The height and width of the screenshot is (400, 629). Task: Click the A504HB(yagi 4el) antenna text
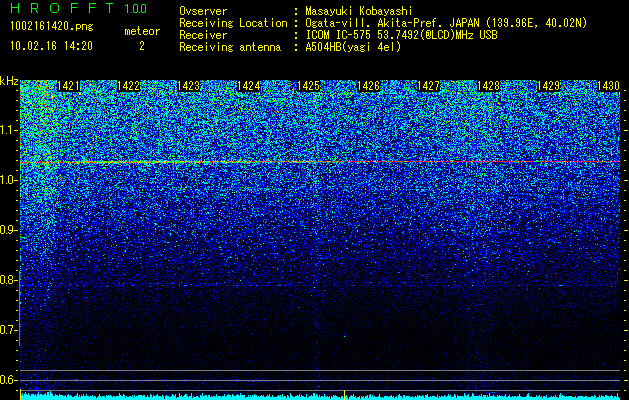[x=353, y=47]
